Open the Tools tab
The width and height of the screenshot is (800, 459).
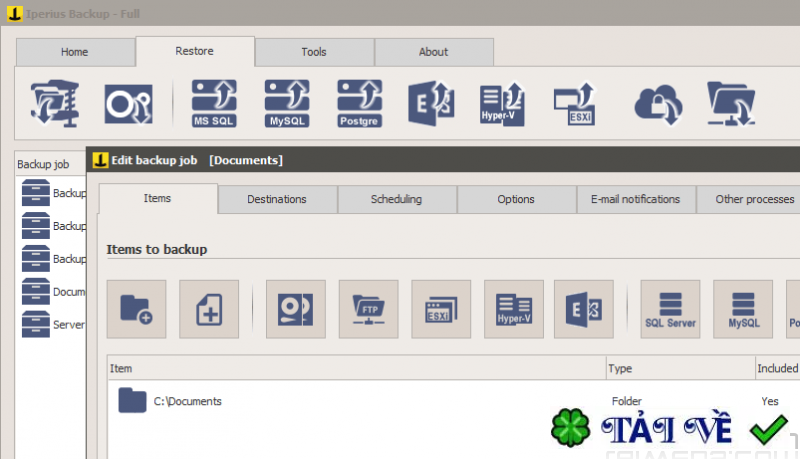[314, 52]
